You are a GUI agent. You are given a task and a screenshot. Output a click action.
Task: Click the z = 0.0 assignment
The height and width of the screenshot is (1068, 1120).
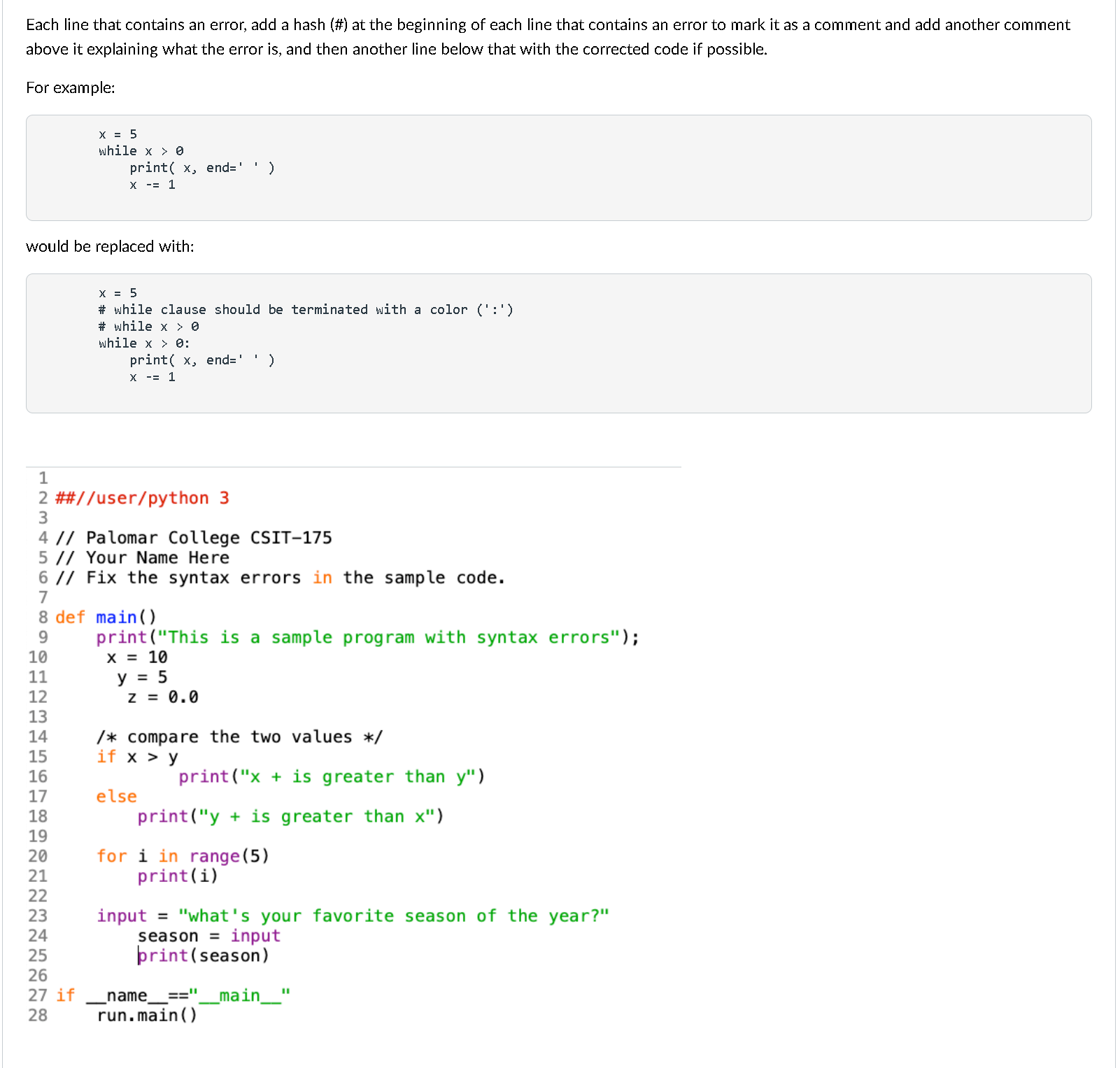162,697
